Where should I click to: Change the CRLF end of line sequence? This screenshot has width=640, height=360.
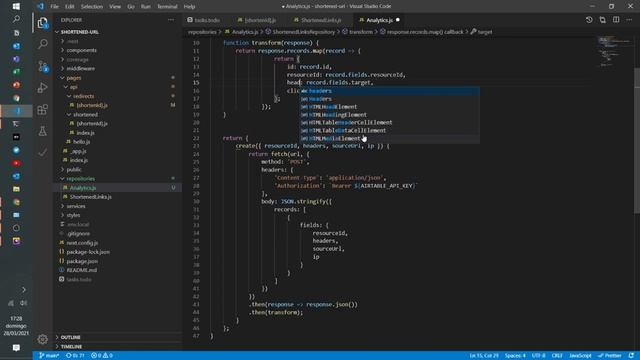557,356
